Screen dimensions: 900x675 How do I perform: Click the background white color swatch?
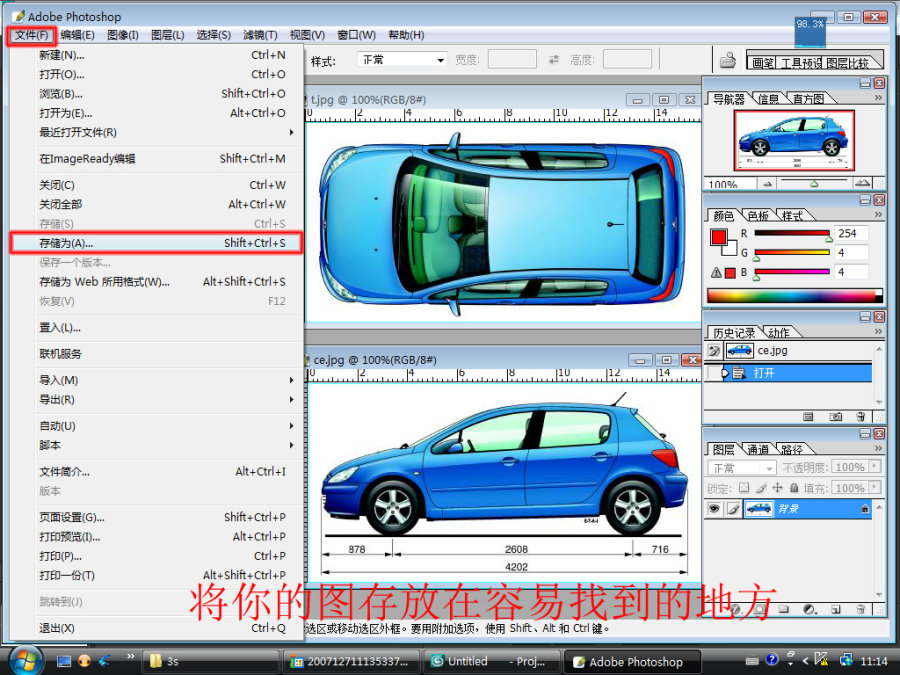[731, 249]
